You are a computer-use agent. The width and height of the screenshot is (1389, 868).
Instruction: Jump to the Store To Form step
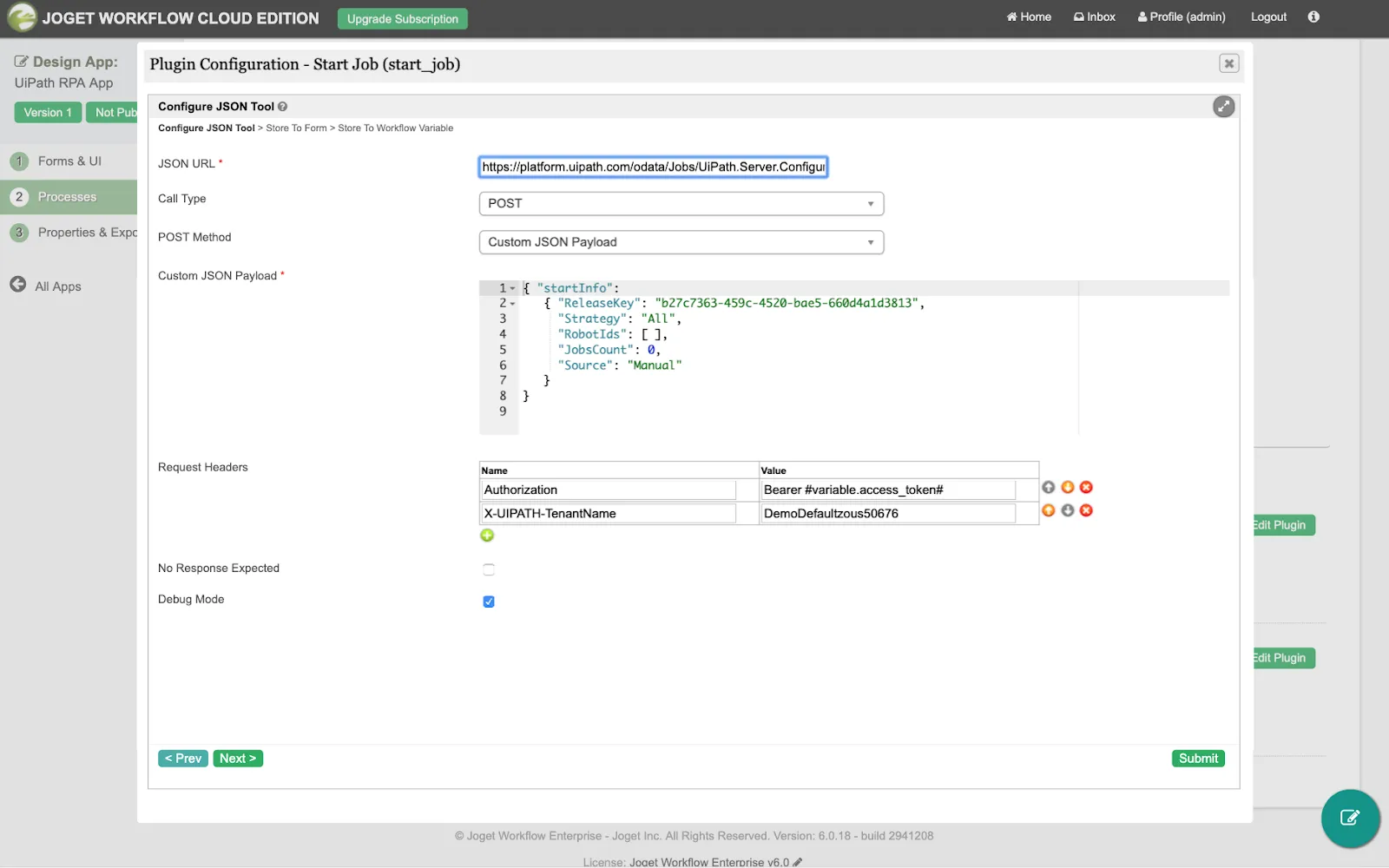(x=296, y=128)
